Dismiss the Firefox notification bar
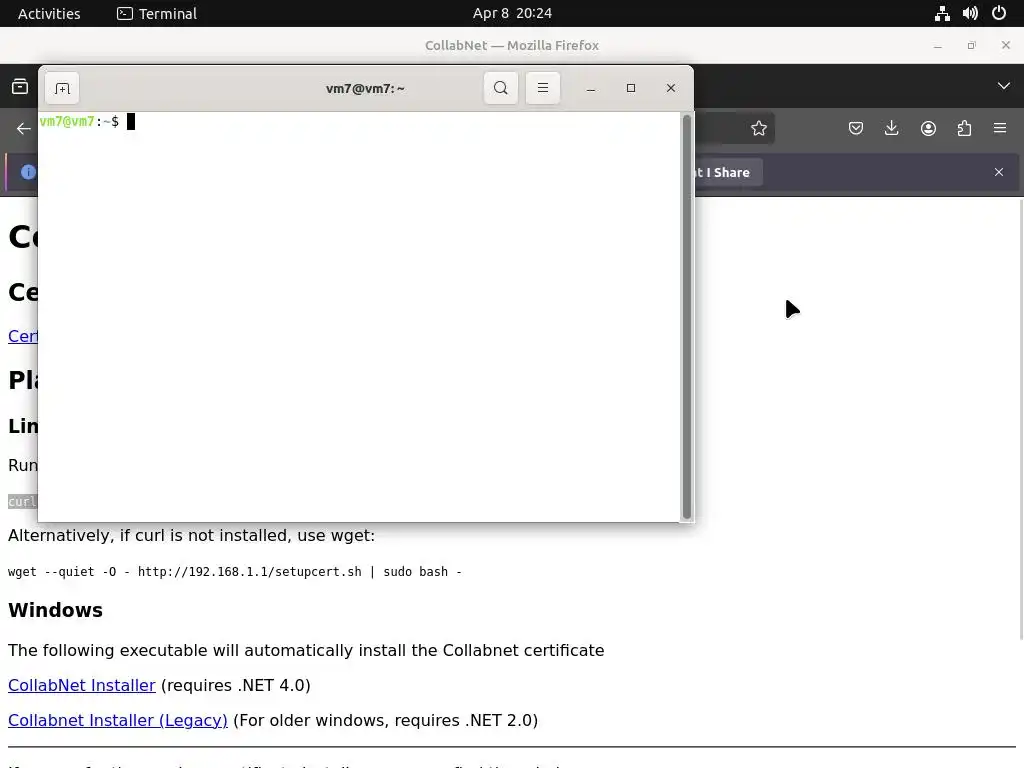This screenshot has height=768, width=1024. 999,172
